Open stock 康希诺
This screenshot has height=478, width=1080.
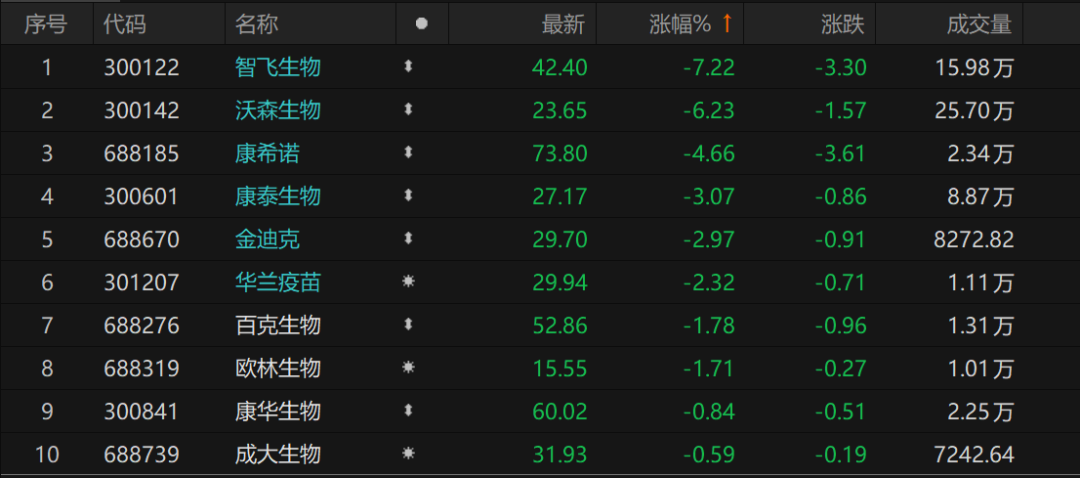(267, 154)
